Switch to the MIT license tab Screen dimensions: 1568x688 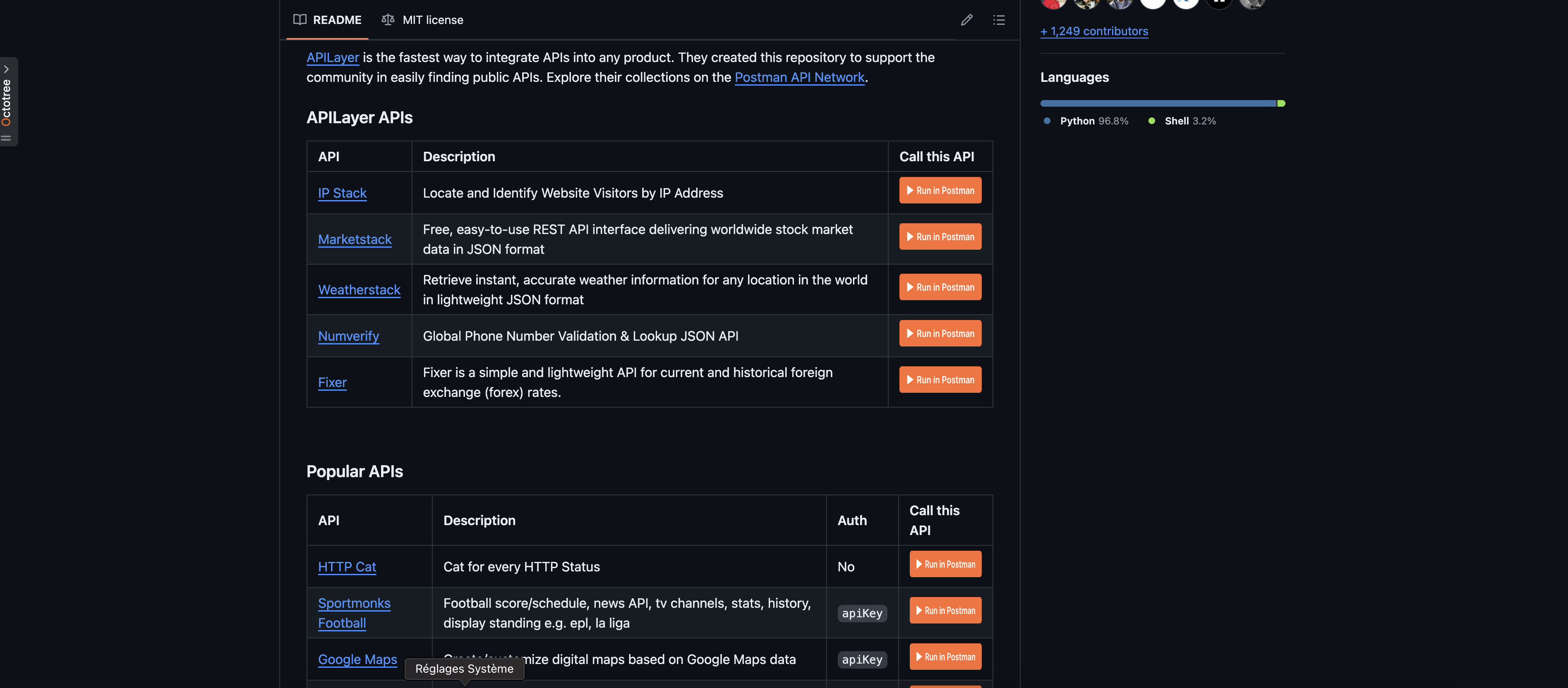click(x=433, y=20)
